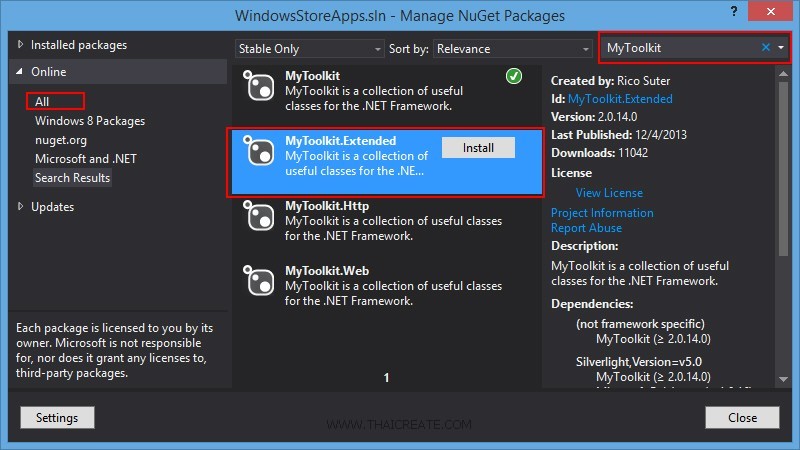Image resolution: width=800 pixels, height=450 pixels.
Task: Open the View License link
Action: pos(609,192)
